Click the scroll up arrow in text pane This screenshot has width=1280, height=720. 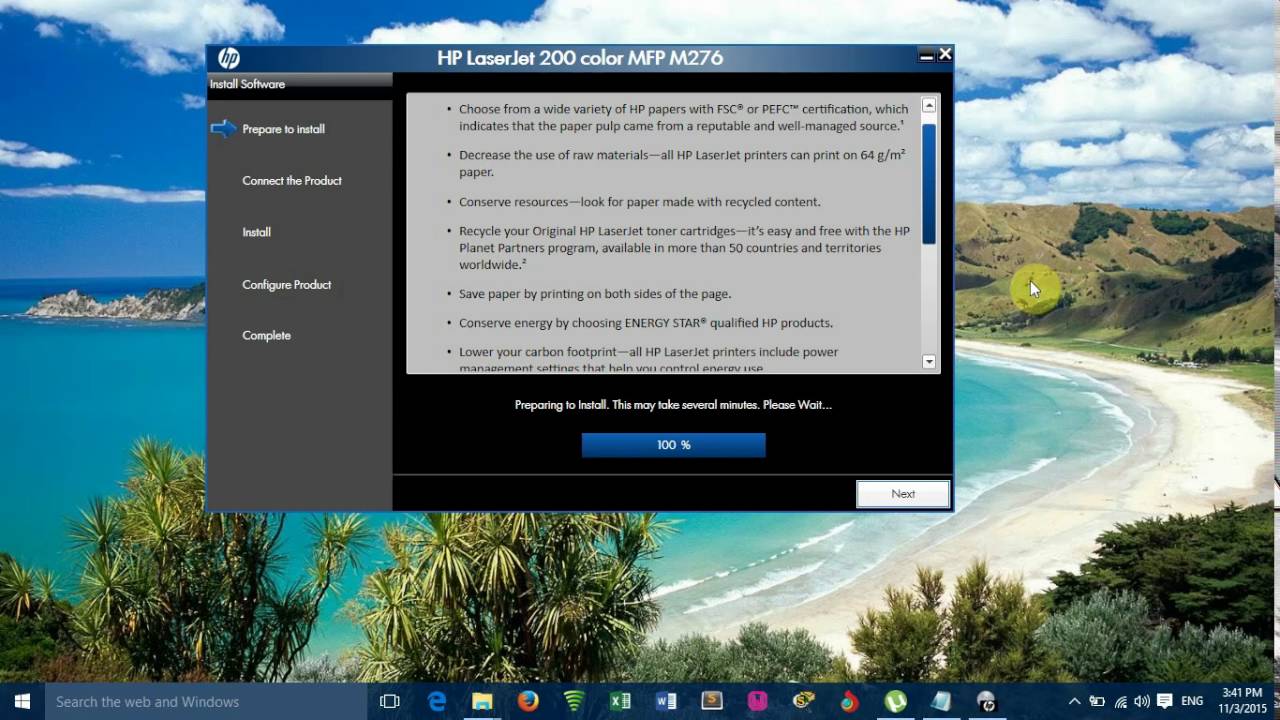(929, 105)
